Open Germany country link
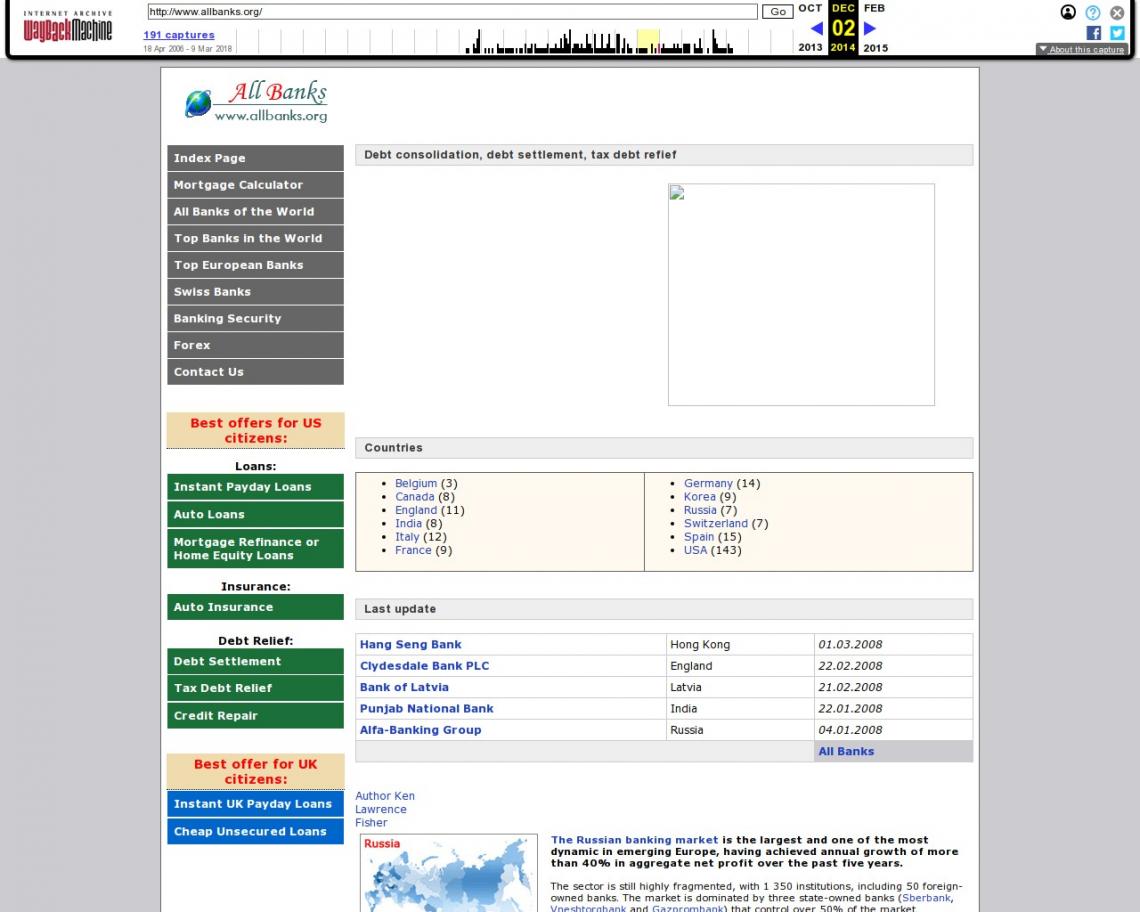 [708, 484]
